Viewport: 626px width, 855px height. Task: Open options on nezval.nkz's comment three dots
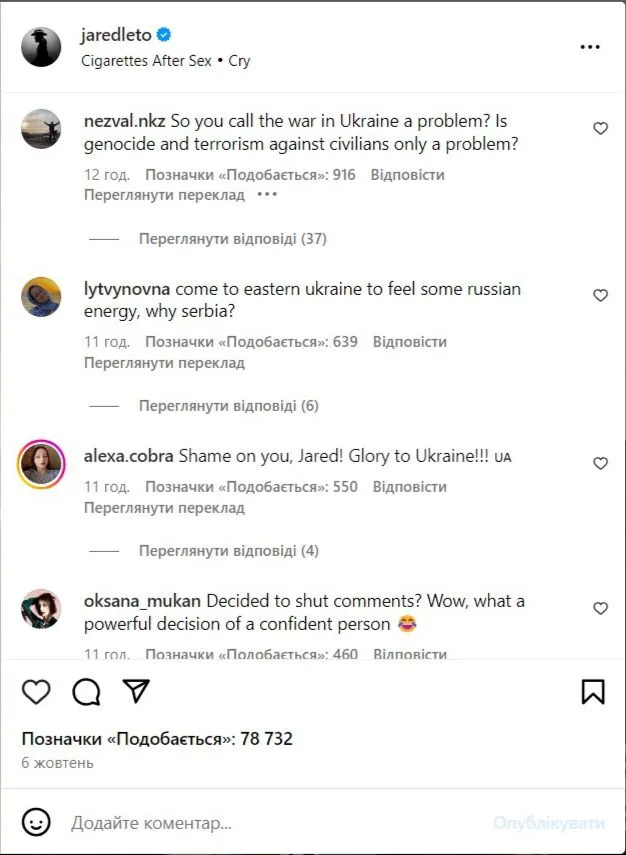tap(266, 197)
